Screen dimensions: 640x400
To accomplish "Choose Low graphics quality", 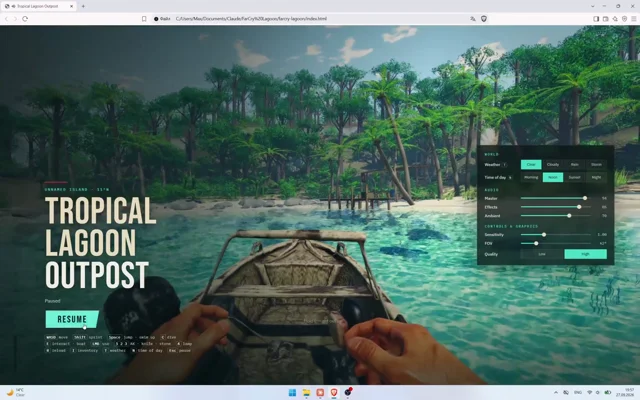I will coord(542,254).
